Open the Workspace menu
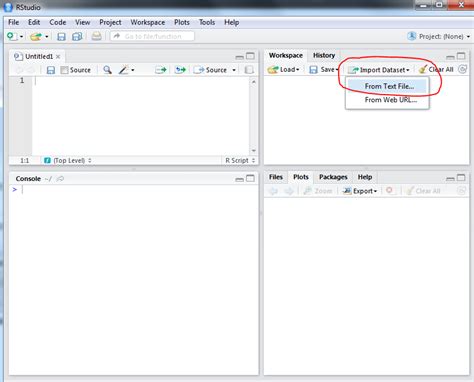 click(x=148, y=22)
